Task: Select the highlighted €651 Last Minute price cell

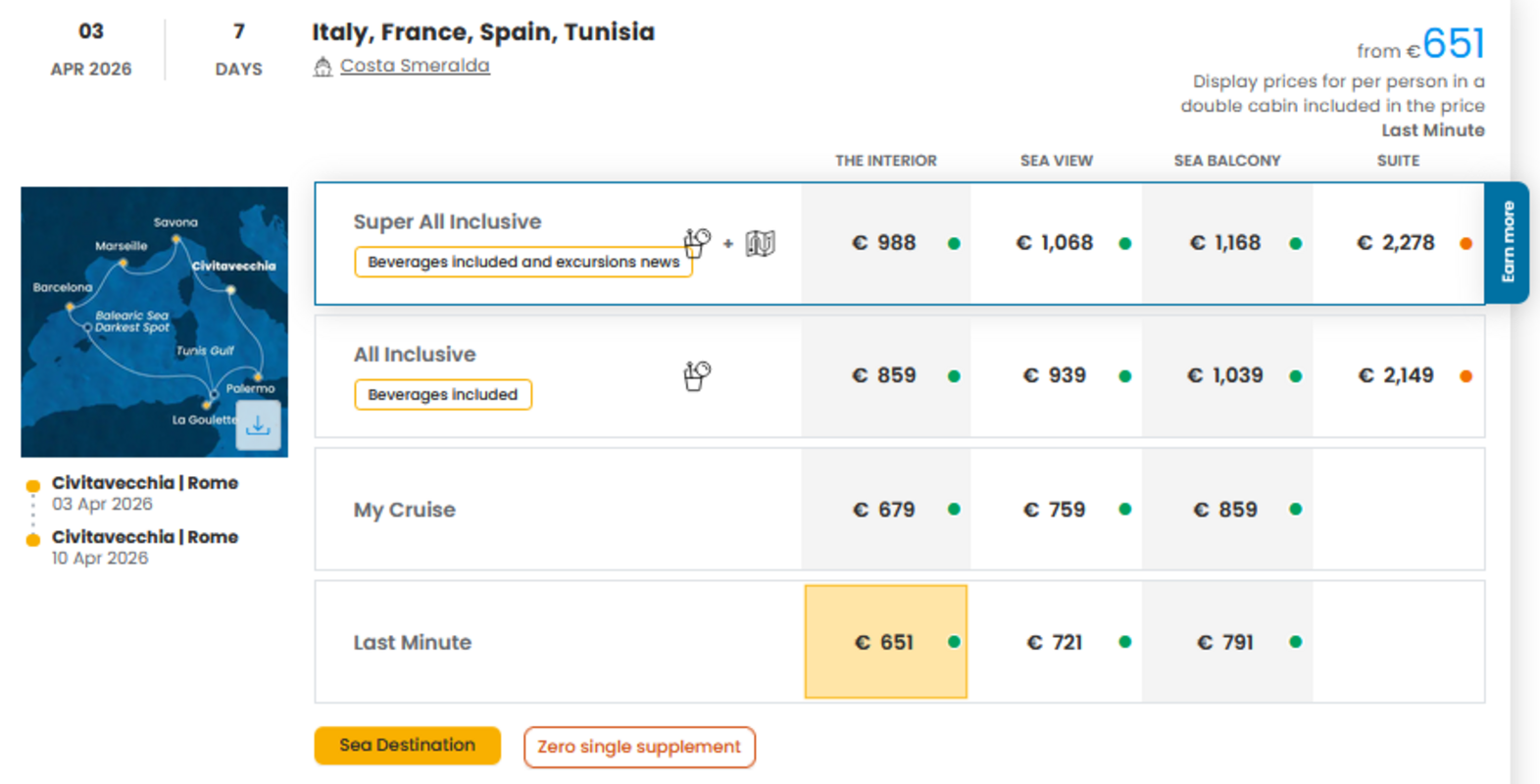Action: (x=884, y=642)
